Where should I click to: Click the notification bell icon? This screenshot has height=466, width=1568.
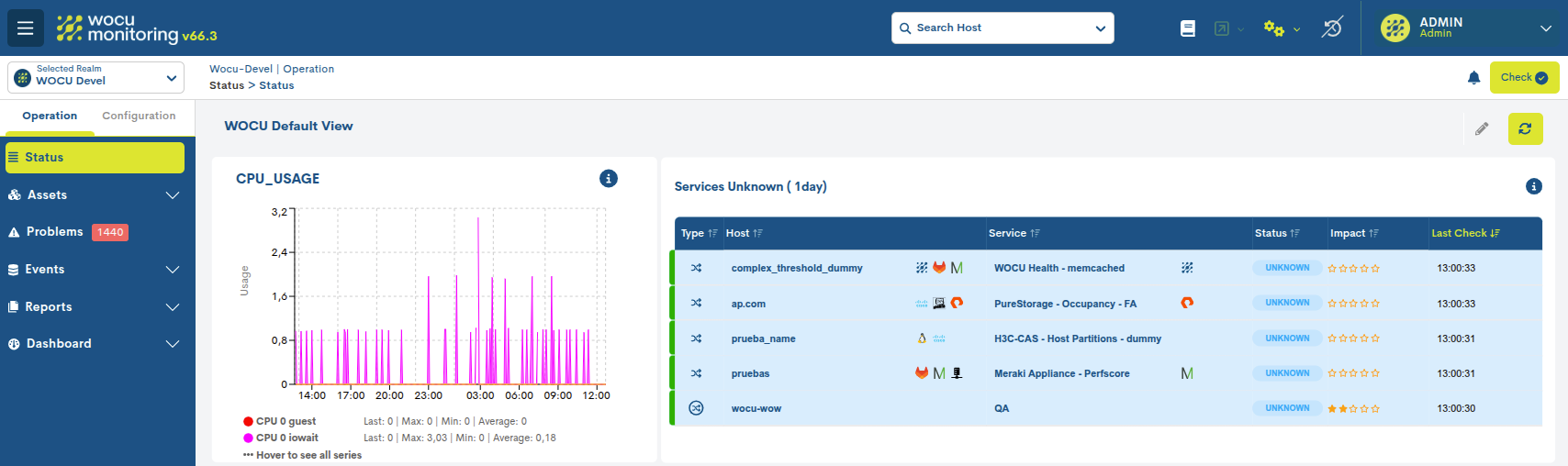(x=1473, y=78)
